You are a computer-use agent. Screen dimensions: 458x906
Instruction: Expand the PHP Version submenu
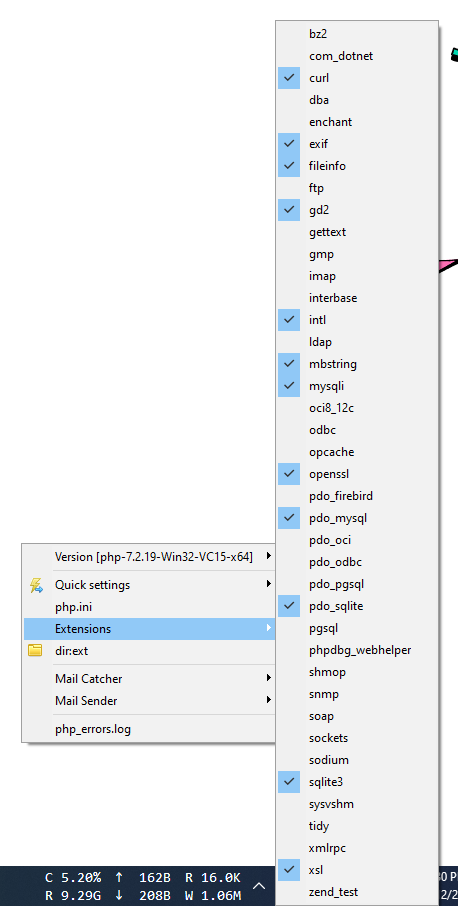click(149, 557)
